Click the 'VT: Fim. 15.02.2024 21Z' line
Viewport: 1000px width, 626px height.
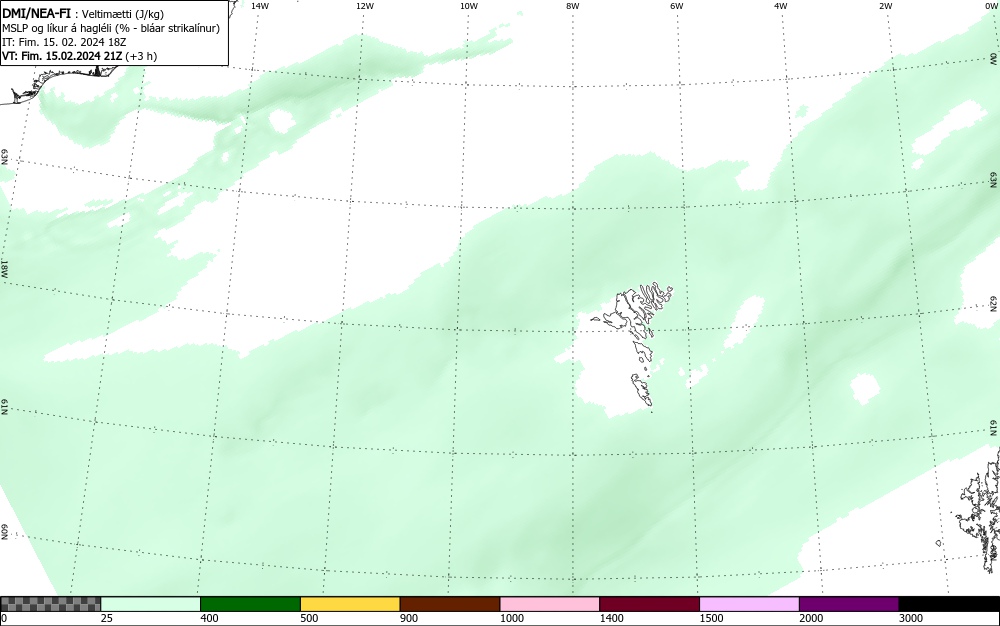[80, 56]
